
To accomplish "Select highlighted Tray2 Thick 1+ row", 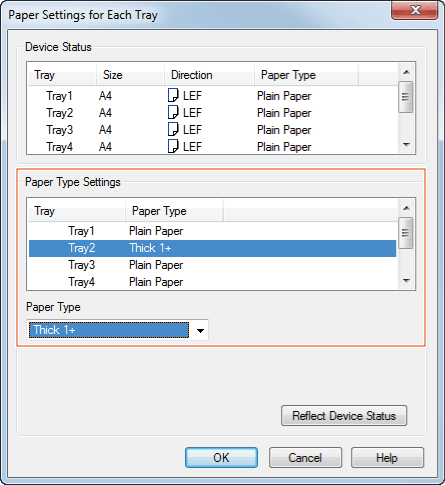I will (x=213, y=248).
